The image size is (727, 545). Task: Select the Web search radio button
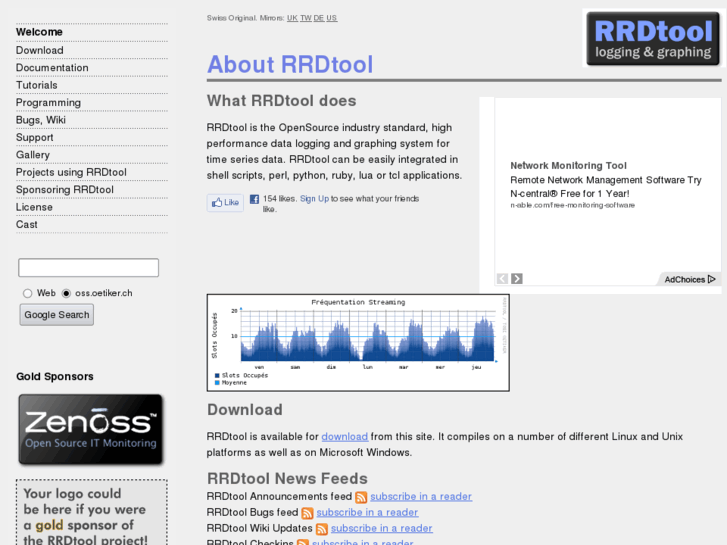click(27, 293)
